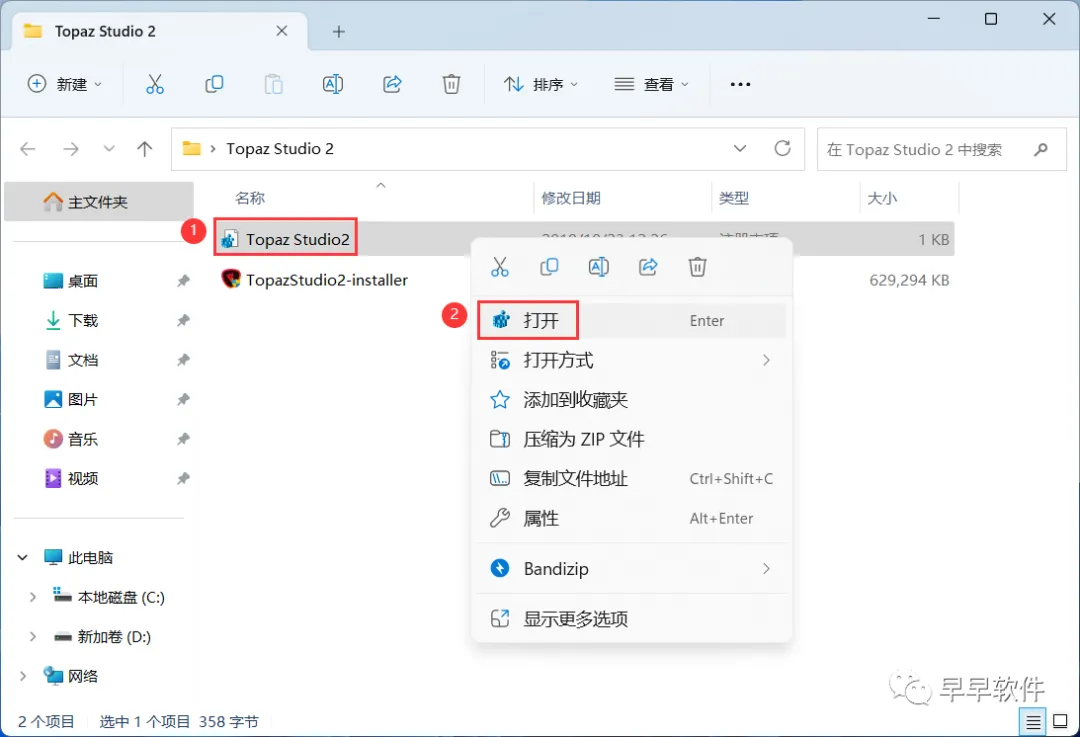
Task: Select 添加到收藏夹 from context menu
Action: point(632,399)
